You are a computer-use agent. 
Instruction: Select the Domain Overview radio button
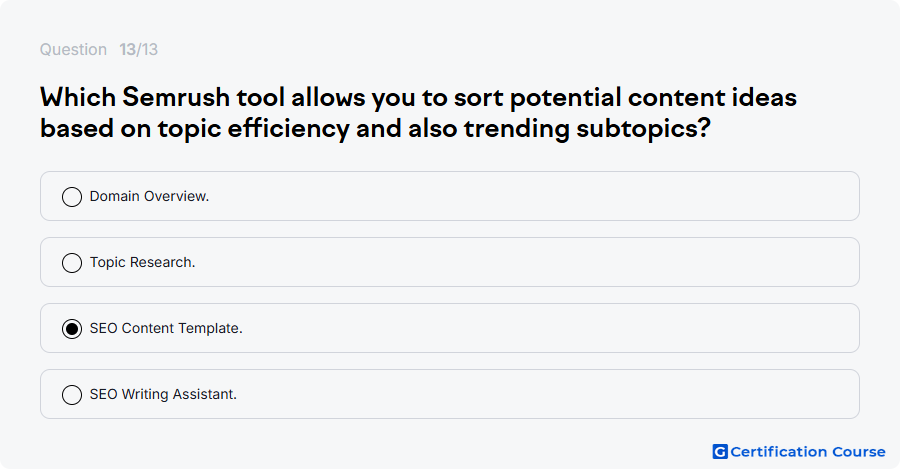click(x=72, y=196)
